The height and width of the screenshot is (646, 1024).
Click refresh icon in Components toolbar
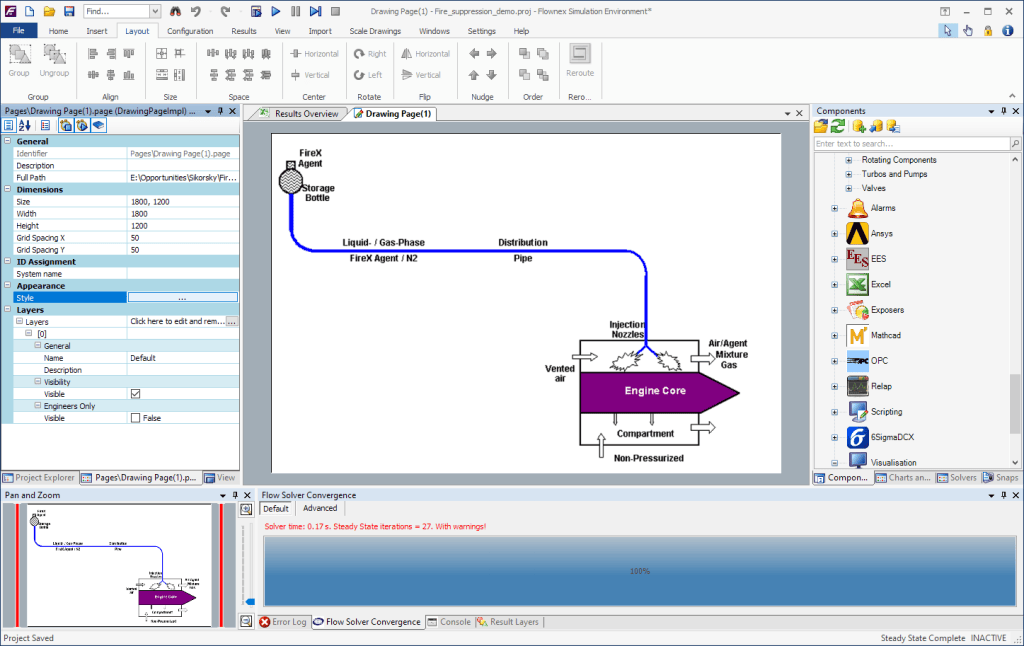pos(839,126)
